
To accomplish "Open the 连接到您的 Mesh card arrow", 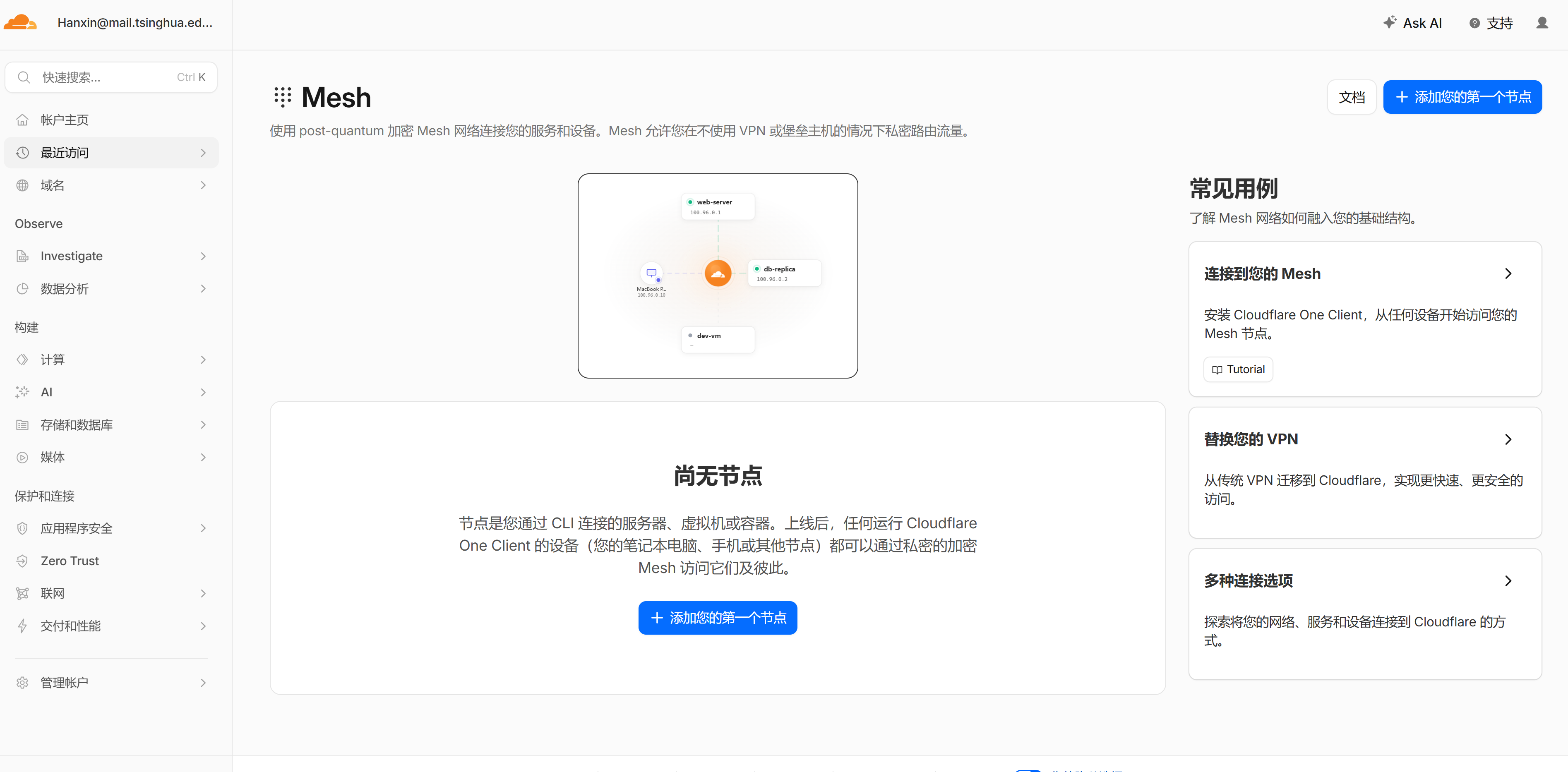I will (1508, 274).
